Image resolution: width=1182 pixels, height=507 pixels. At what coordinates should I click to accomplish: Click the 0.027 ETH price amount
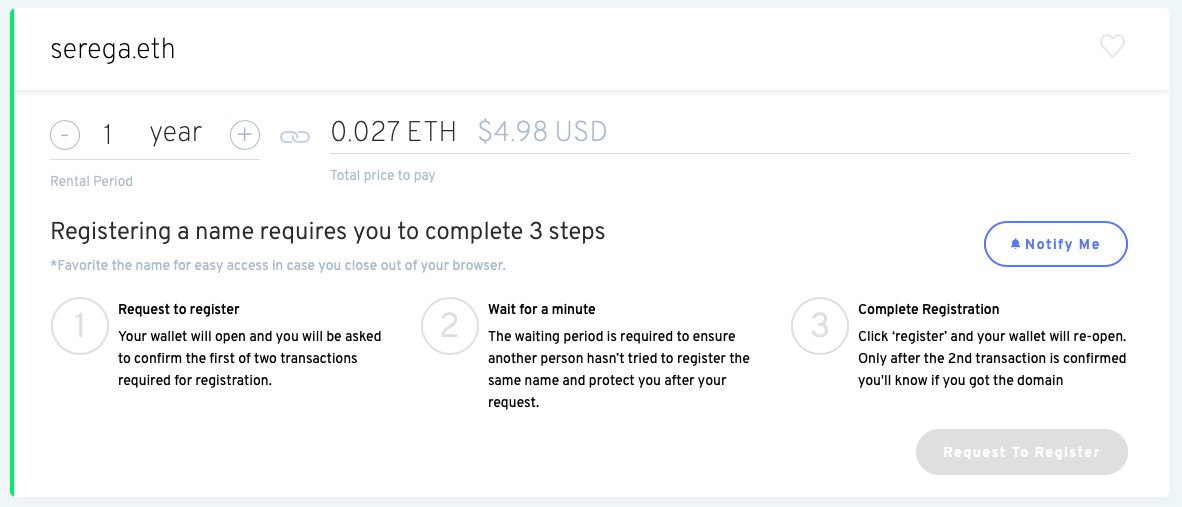point(393,132)
